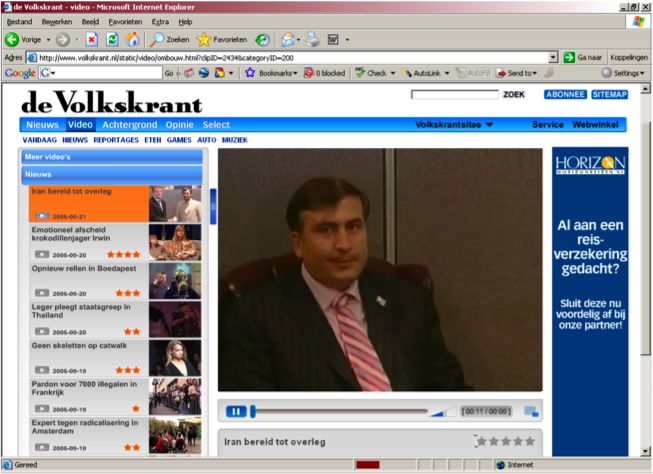Click the video progress seek bar
This screenshot has width=653, height=474.
click(x=340, y=411)
